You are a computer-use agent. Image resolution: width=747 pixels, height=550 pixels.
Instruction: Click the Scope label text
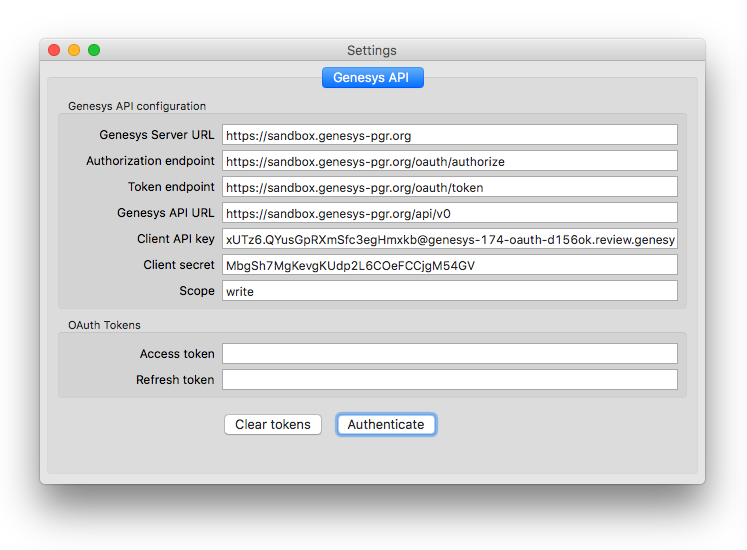[197, 291]
